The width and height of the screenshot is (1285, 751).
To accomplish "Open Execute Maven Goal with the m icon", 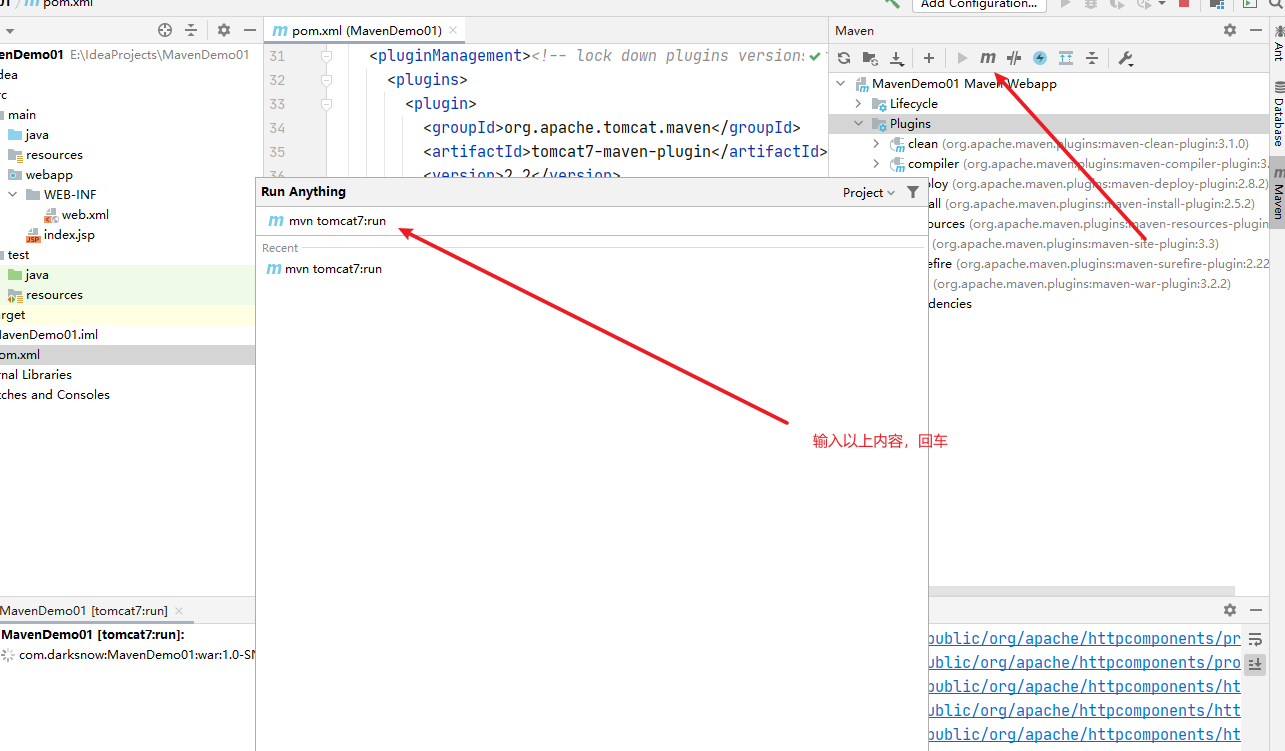I will (x=988, y=58).
